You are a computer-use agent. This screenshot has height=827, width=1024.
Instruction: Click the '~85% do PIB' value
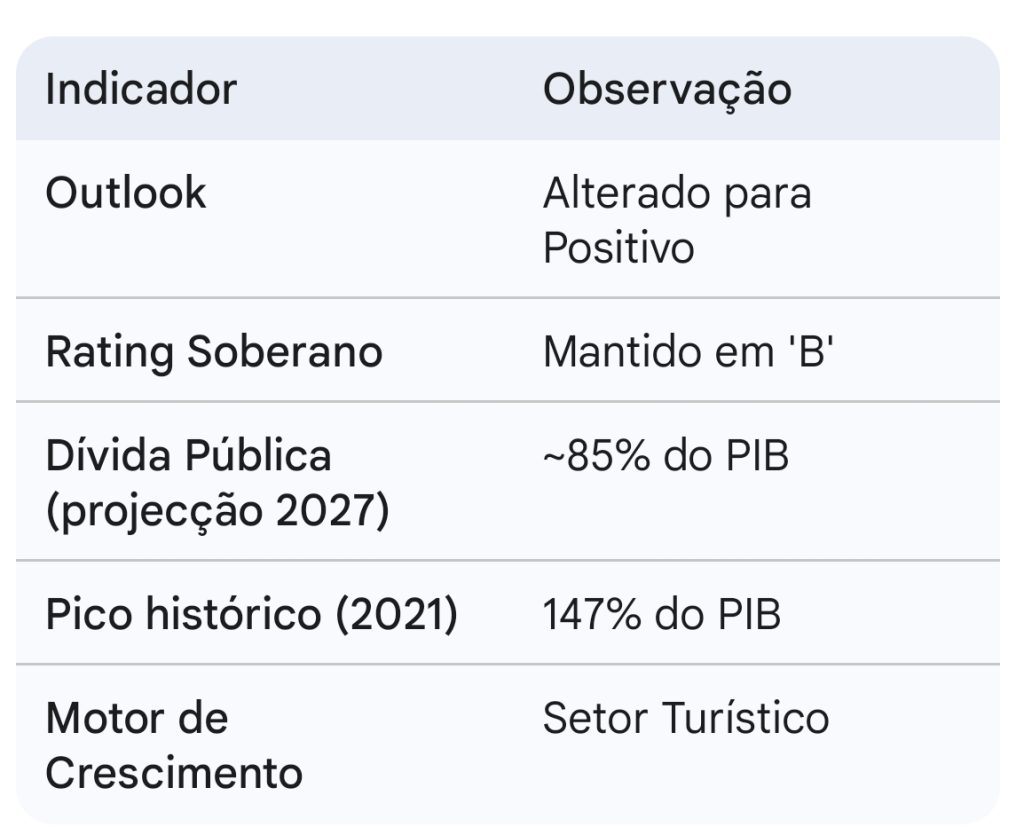pyautogui.click(x=665, y=456)
